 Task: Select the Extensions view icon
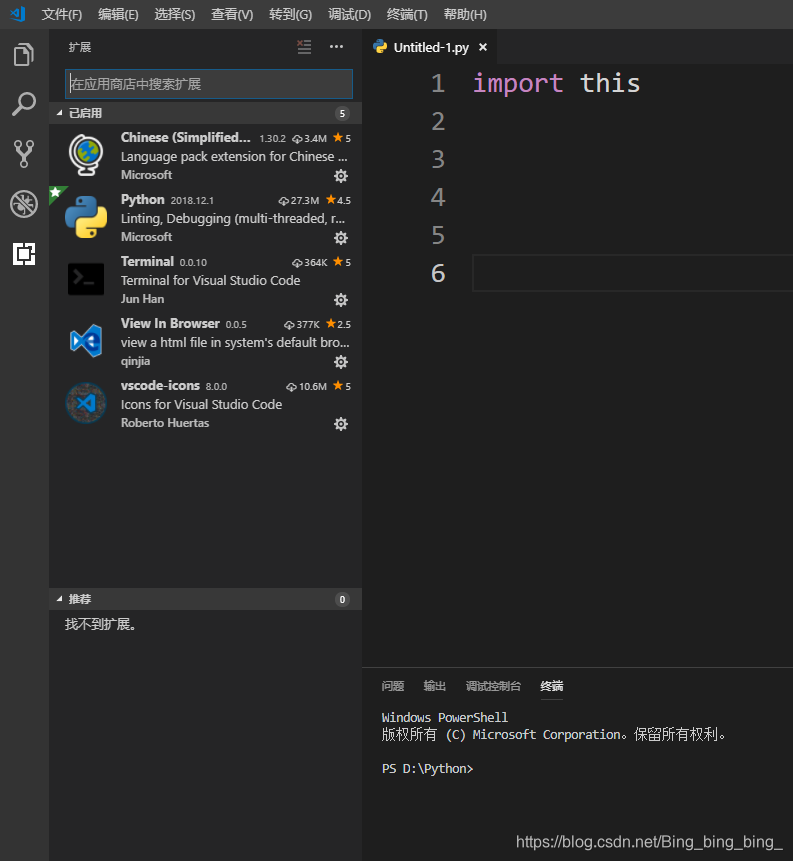point(24,254)
